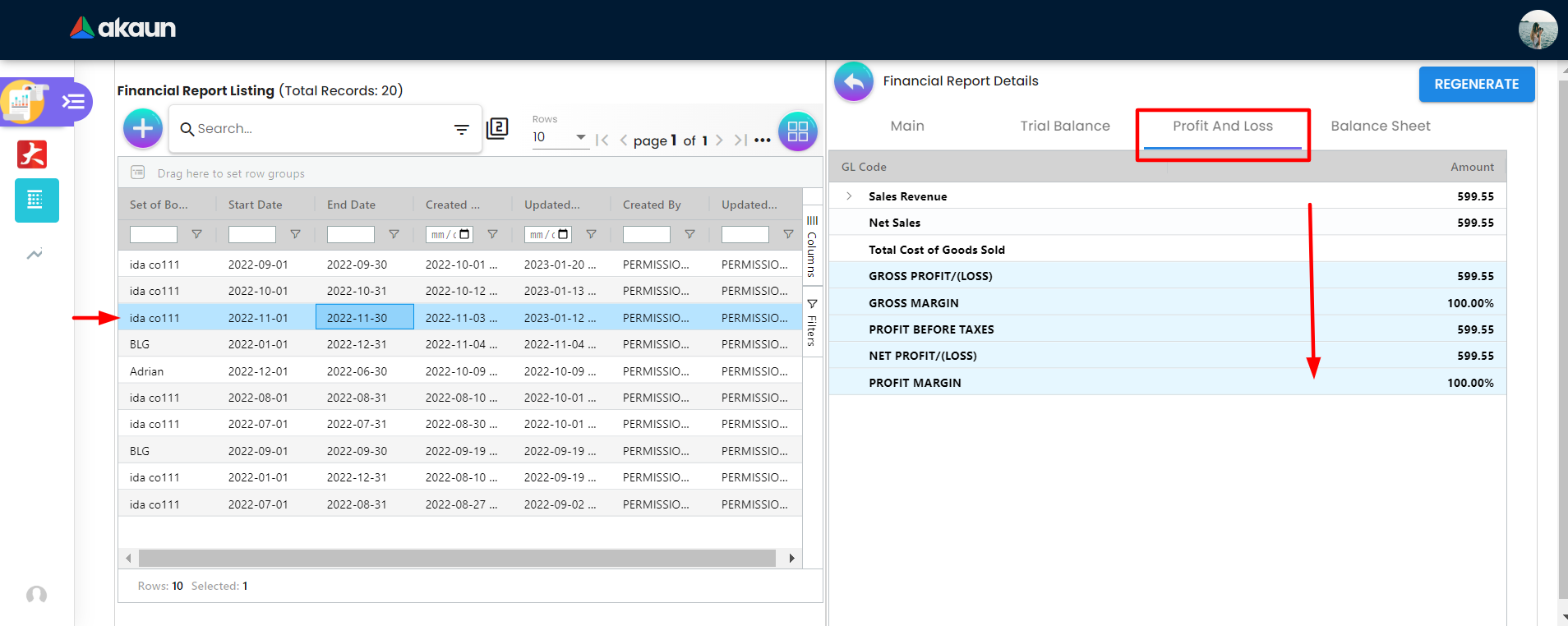
Task: Open the grid view toggle icon
Action: point(797,131)
